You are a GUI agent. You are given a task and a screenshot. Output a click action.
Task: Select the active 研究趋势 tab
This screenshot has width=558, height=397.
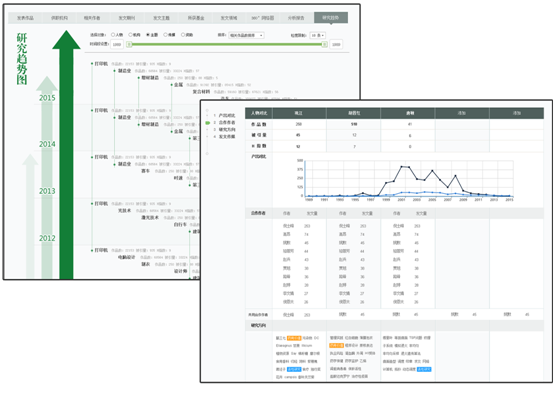pyautogui.click(x=331, y=18)
